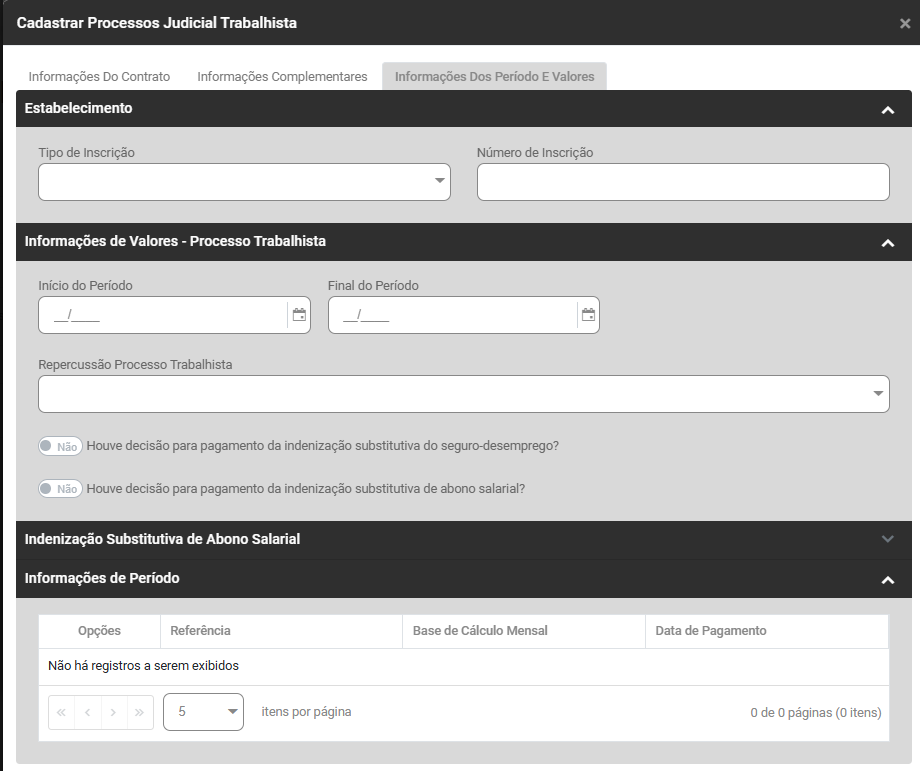Expand Indenização Substitutiva de Abono Salarial section

pyautogui.click(x=887, y=539)
